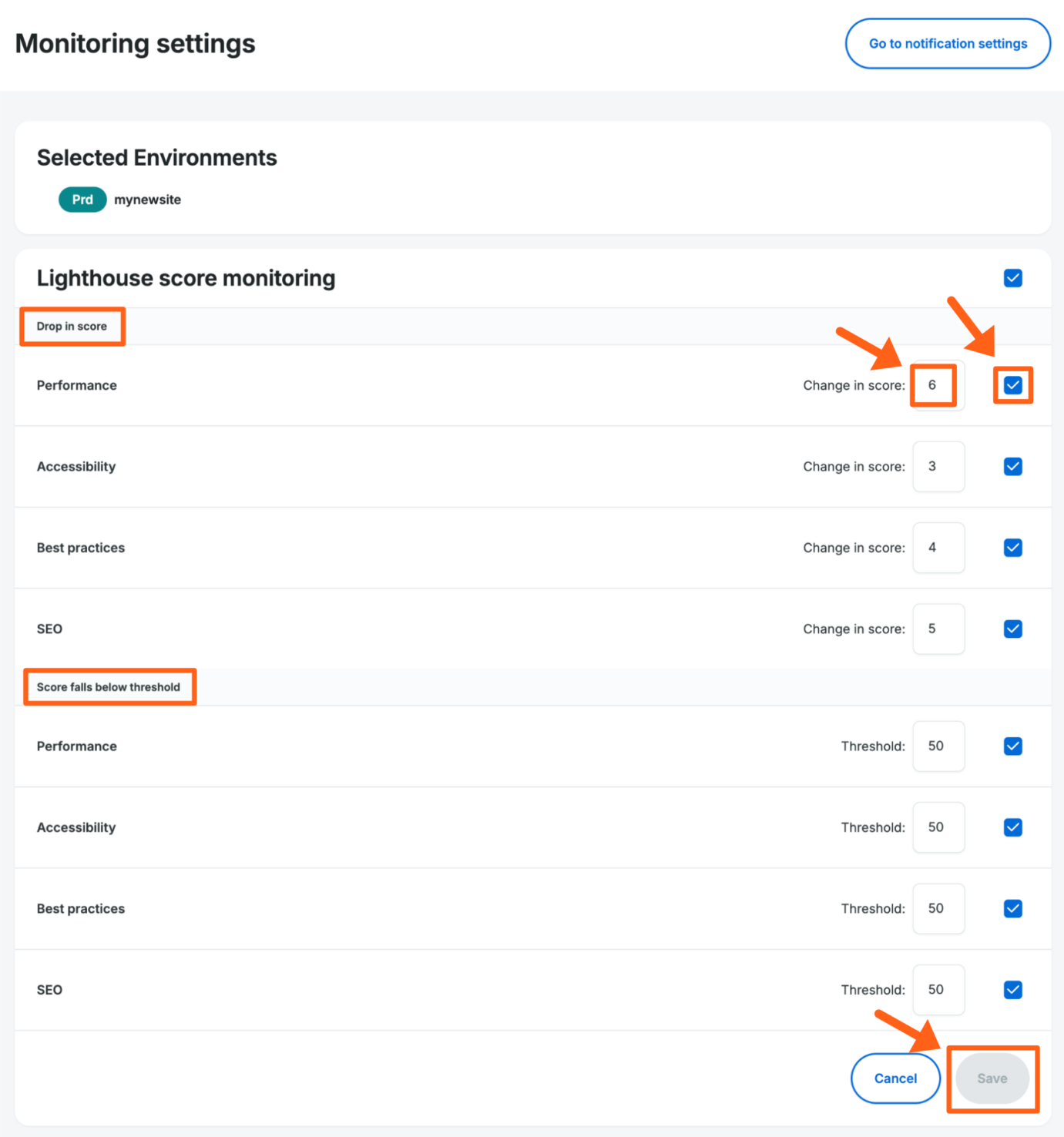The width and height of the screenshot is (1064, 1137).
Task: Click the Accessibility threshold input
Action: click(938, 827)
